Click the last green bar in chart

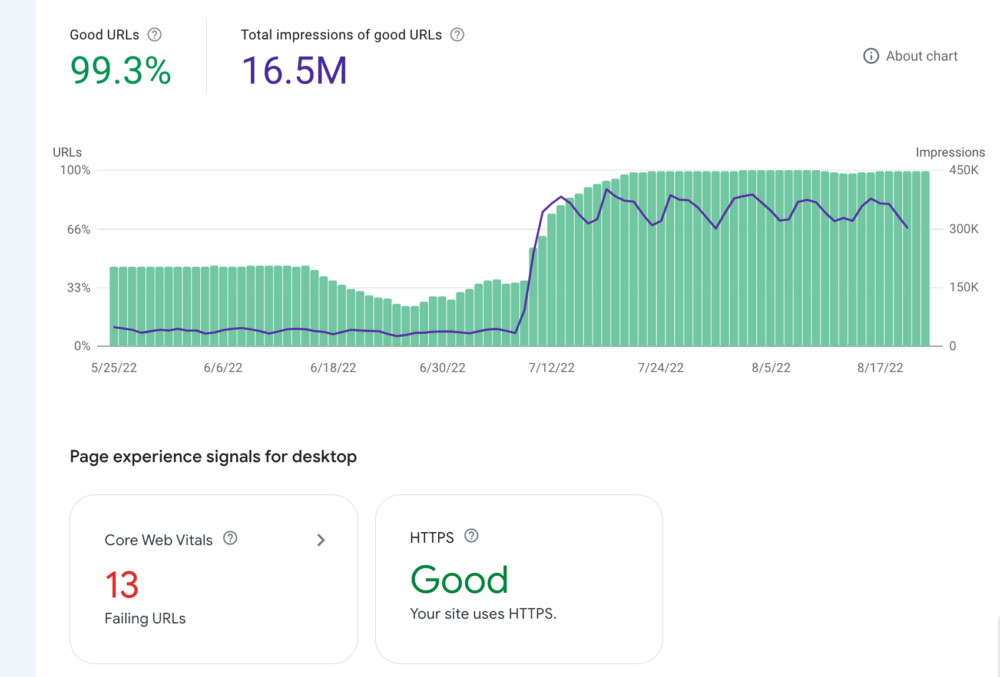click(x=925, y=259)
